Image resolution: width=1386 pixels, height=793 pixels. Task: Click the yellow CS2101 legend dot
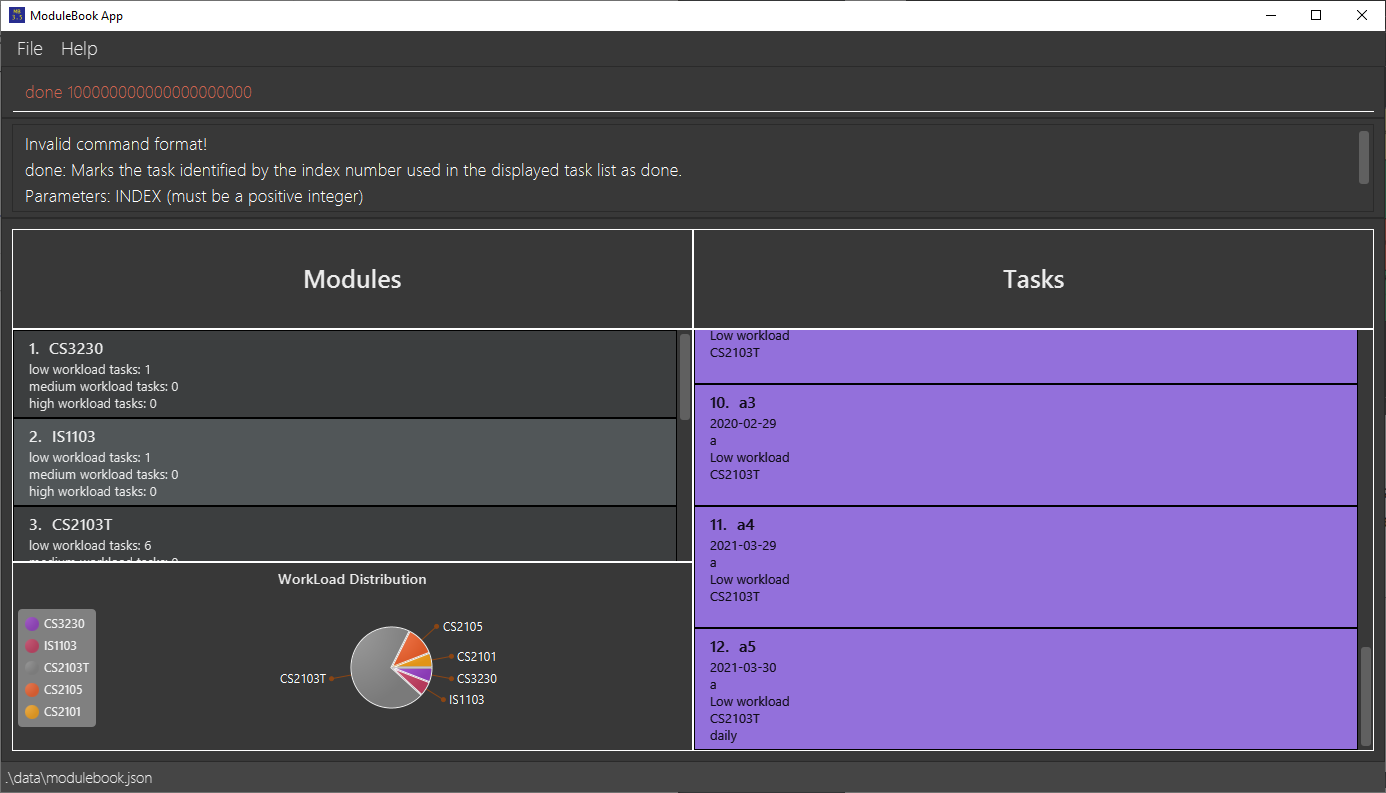pyautogui.click(x=32, y=712)
